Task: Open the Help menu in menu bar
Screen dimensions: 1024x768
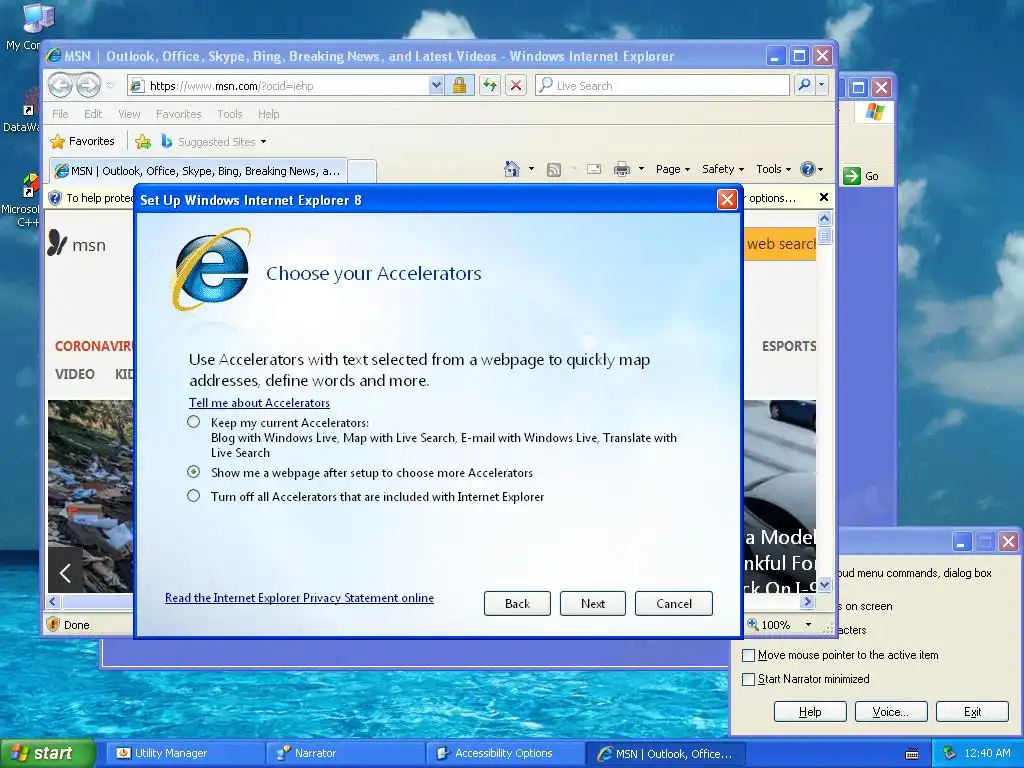Action: coord(268,114)
